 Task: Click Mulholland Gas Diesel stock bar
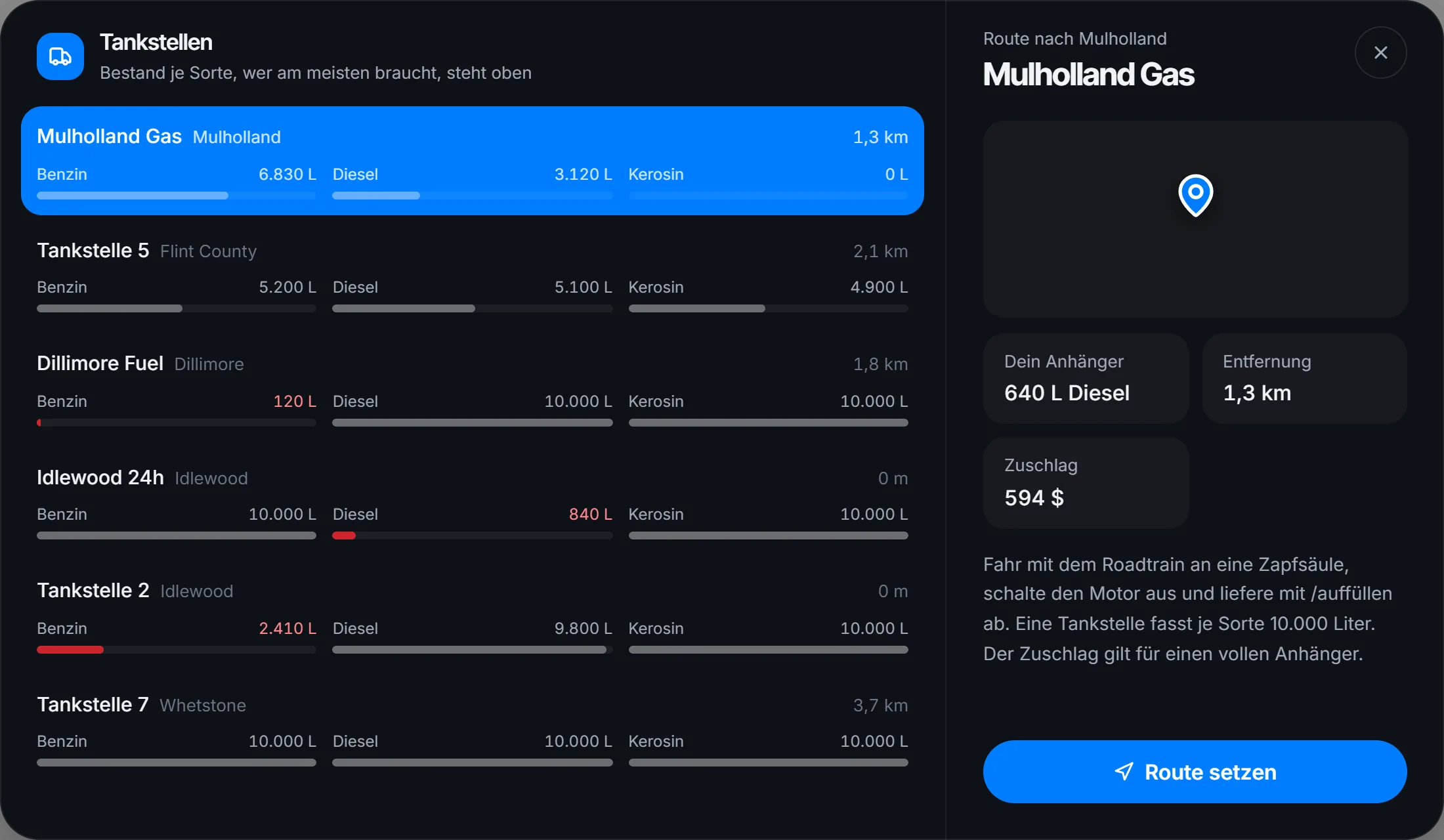473,196
